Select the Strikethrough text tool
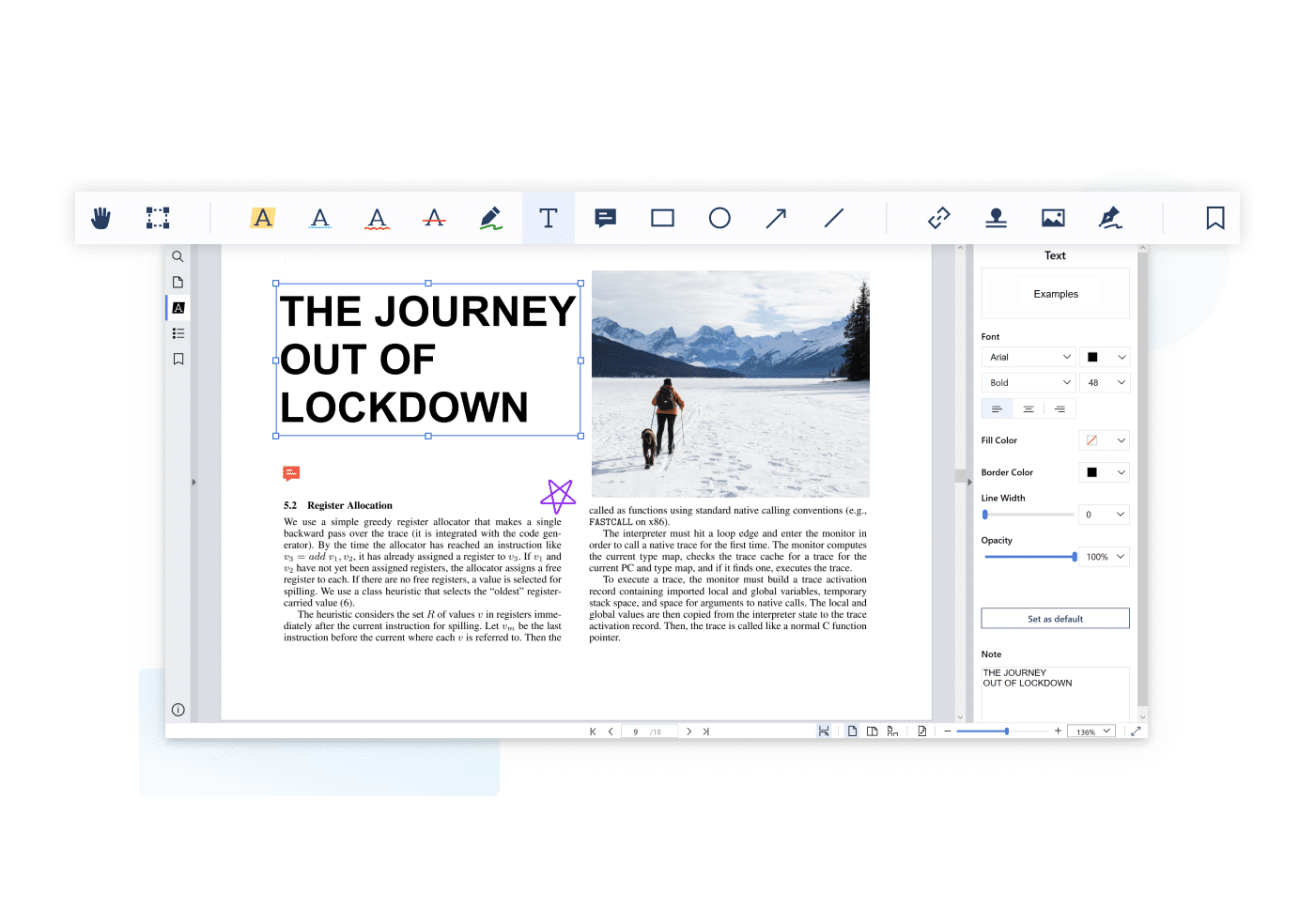 pyautogui.click(x=434, y=218)
